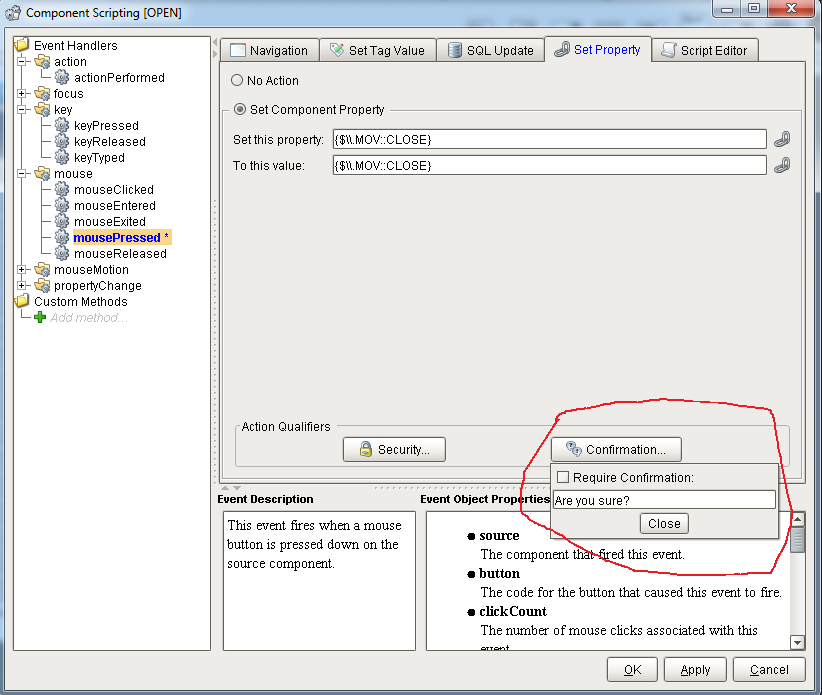Switch to the Navigation tab

(269, 50)
